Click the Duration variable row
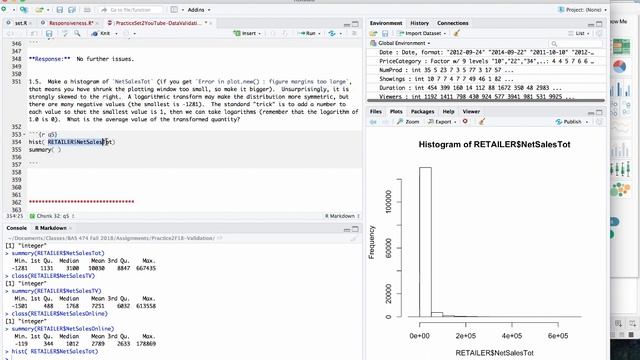Image resolution: width=640 pixels, height=360 pixels. point(486,88)
